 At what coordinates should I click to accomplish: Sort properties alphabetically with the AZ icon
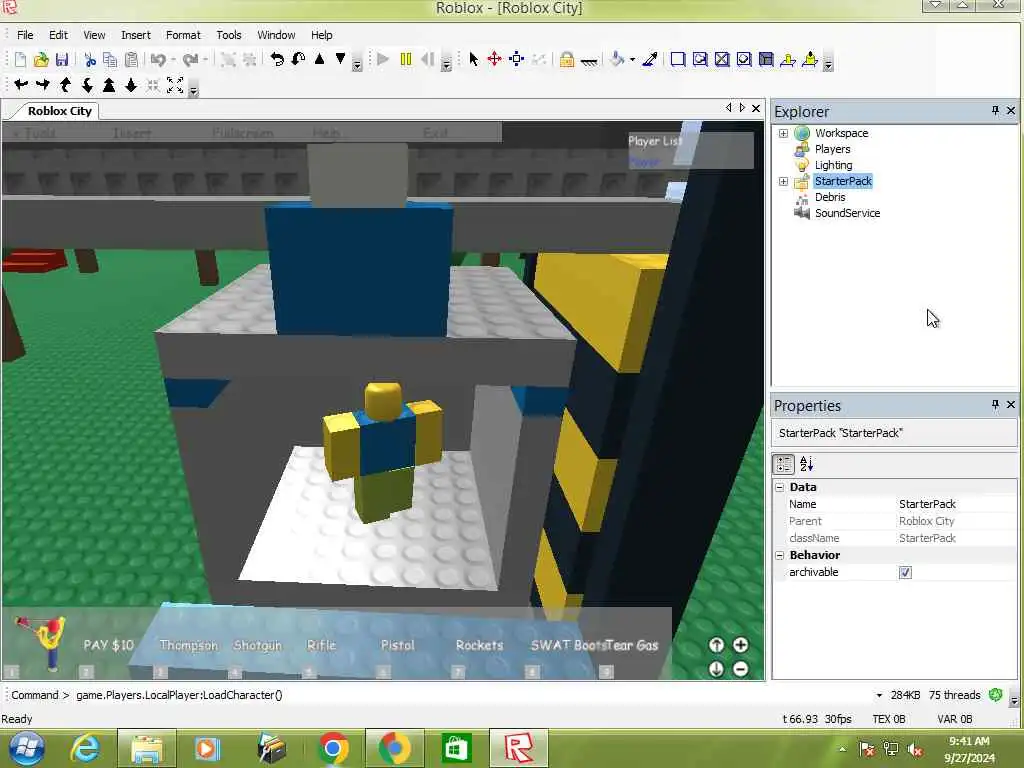[x=807, y=464]
